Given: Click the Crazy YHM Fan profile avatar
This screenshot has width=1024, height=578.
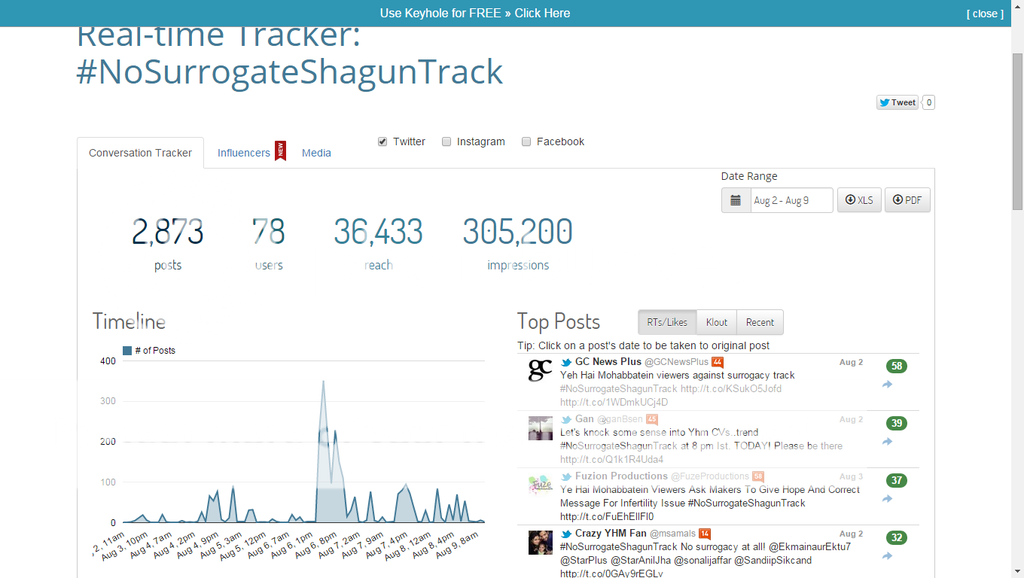Looking at the screenshot, I should (540, 543).
